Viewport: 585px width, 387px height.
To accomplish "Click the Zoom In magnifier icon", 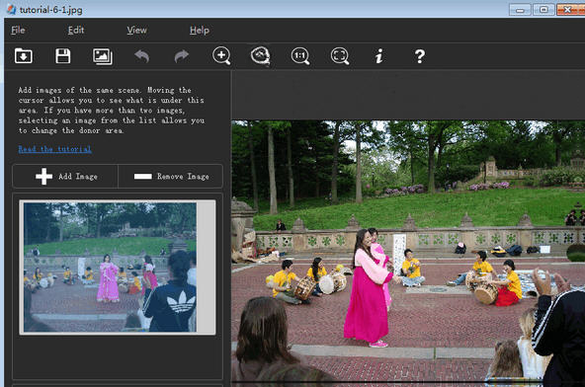I will pyautogui.click(x=221, y=56).
